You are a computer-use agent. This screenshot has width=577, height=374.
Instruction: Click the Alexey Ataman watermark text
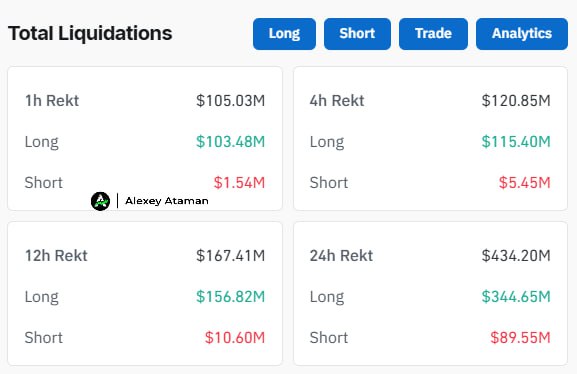click(167, 201)
